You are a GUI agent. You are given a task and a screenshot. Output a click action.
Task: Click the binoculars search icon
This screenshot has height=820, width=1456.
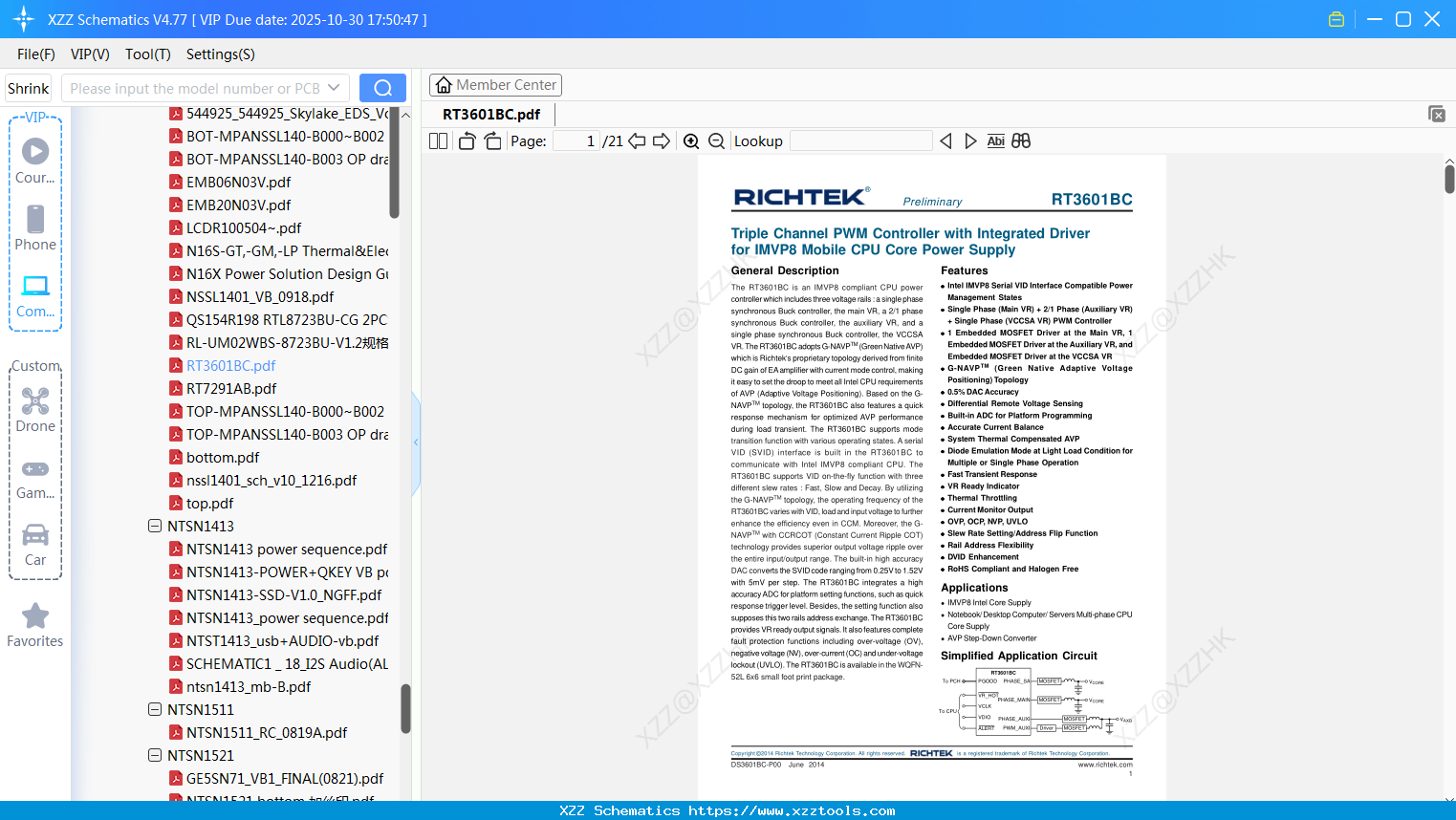point(1021,141)
